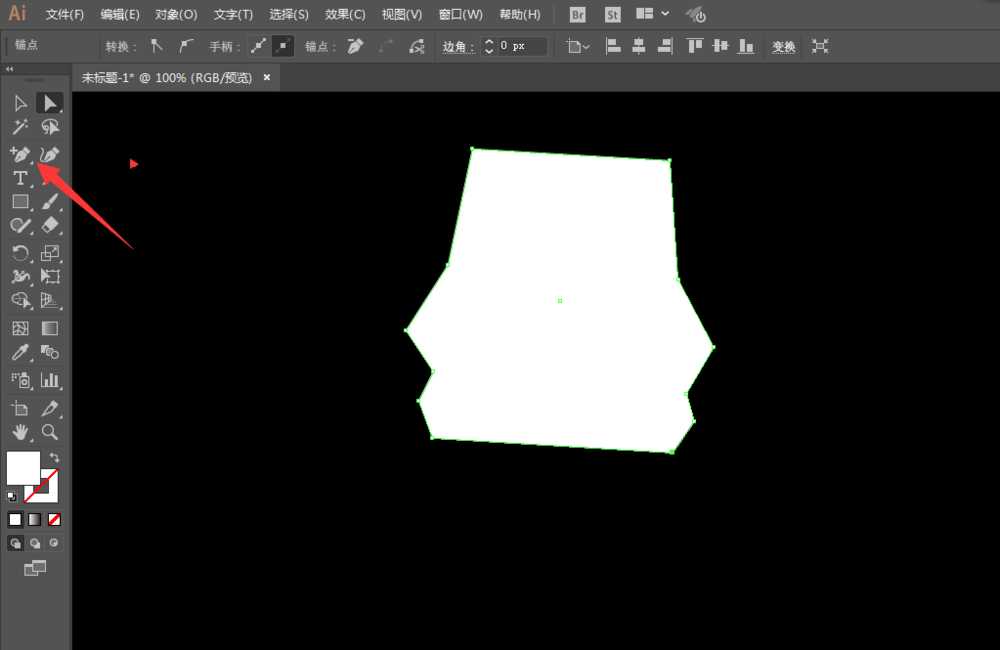Select the Eyedropper tool
The image size is (1000, 650).
click(x=20, y=352)
